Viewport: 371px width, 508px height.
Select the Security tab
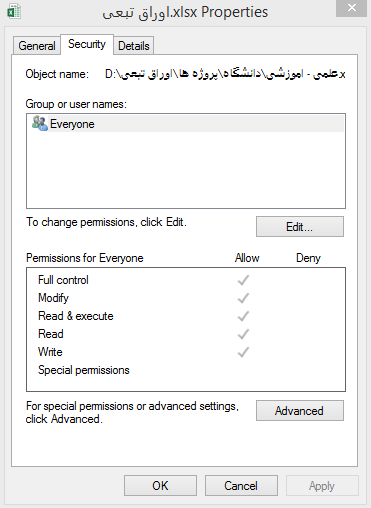[x=87, y=44]
